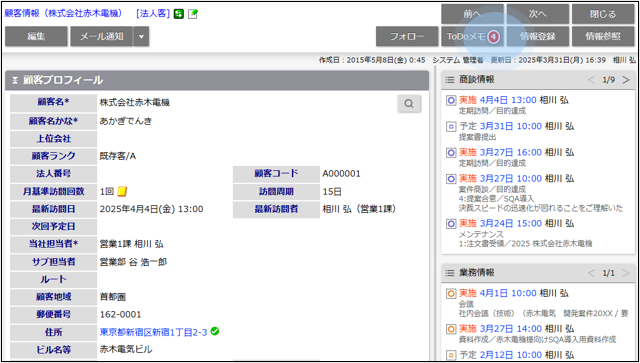Click the メール通知 button
The height and width of the screenshot is (363, 640).
[102, 36]
